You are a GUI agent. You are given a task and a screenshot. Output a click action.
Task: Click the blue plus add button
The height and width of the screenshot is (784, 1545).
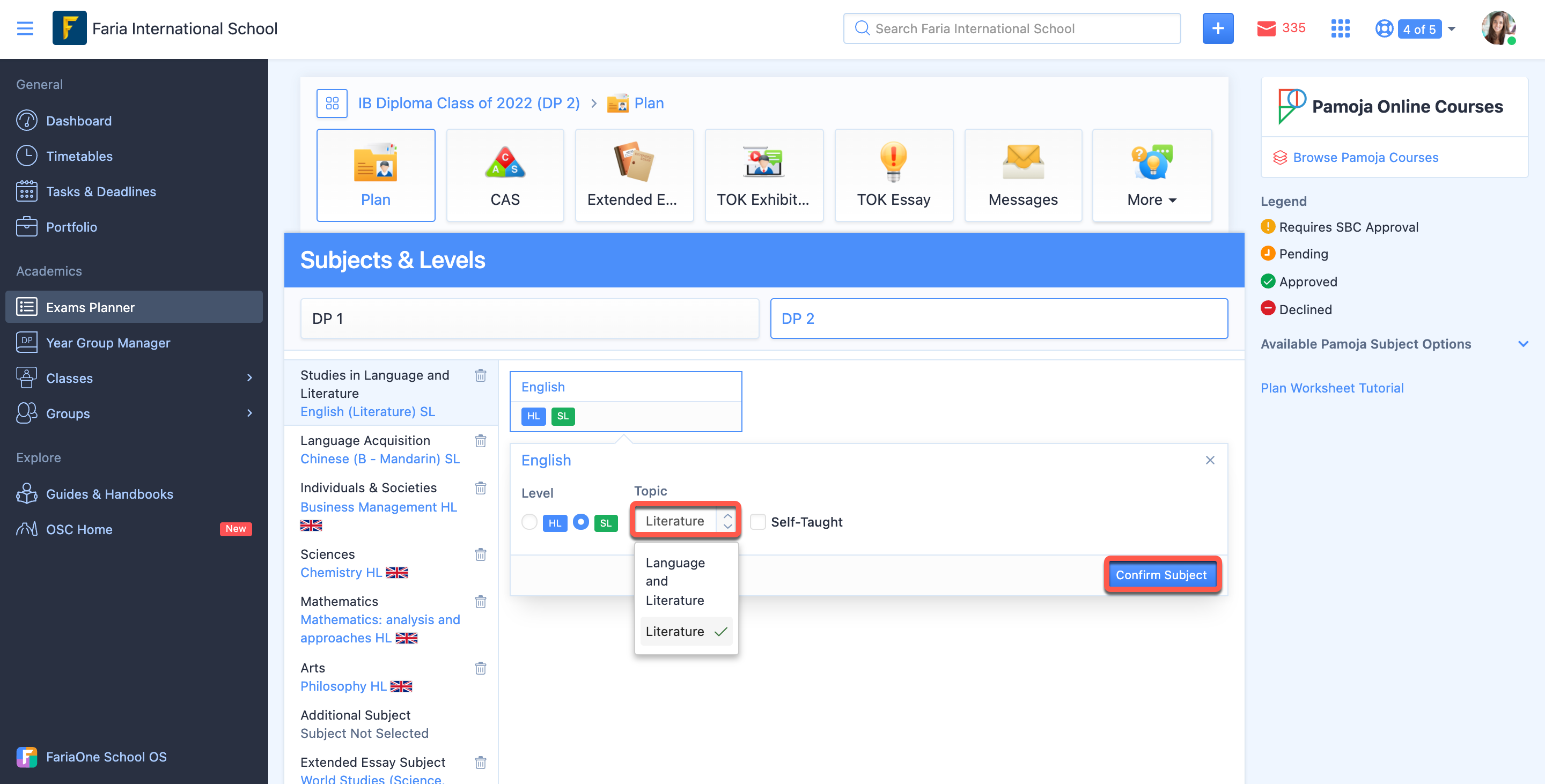tap(1218, 28)
